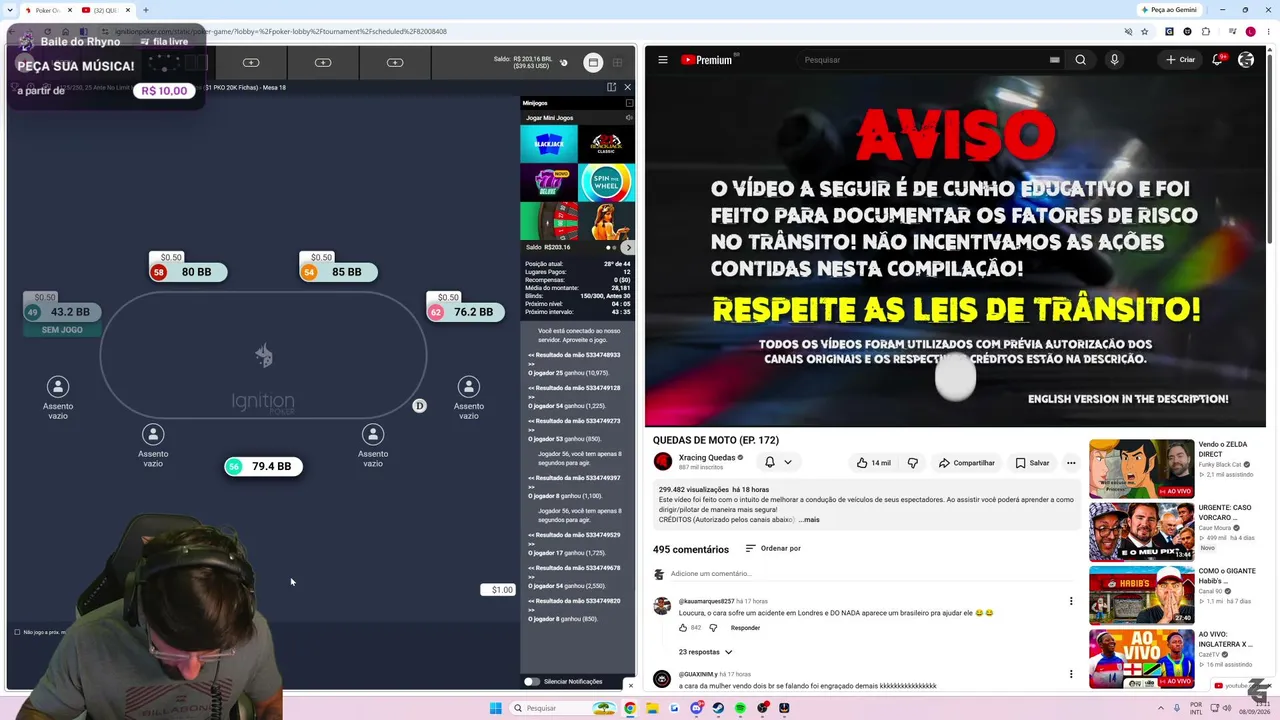This screenshot has width=1280, height=720.
Task: Open more actions for the video
Action: click(x=1071, y=463)
